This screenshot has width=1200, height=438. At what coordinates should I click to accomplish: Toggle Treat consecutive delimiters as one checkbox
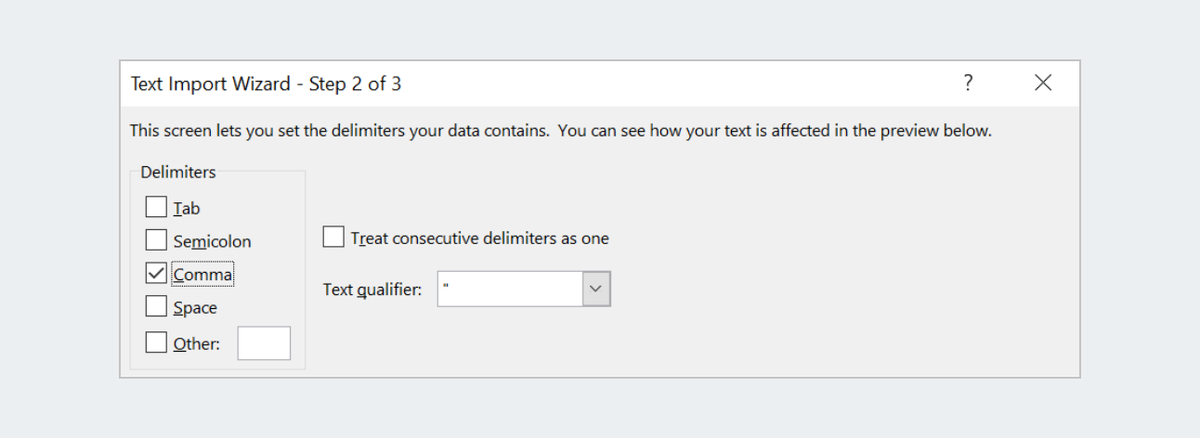pyautogui.click(x=334, y=237)
